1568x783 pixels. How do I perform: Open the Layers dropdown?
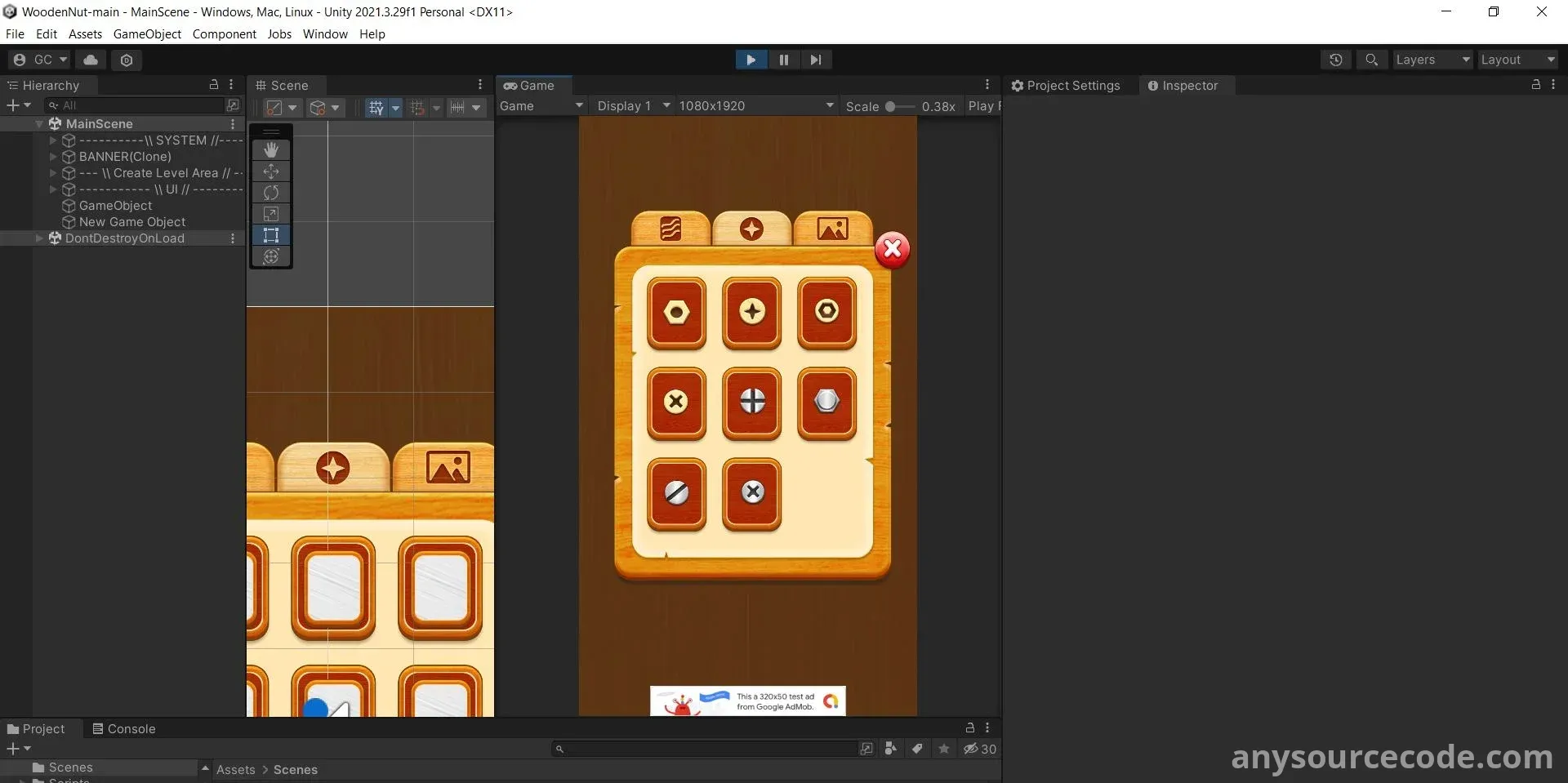point(1432,60)
